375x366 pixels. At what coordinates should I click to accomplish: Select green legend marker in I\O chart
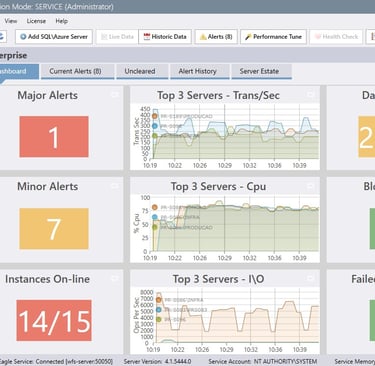[x=159, y=319]
